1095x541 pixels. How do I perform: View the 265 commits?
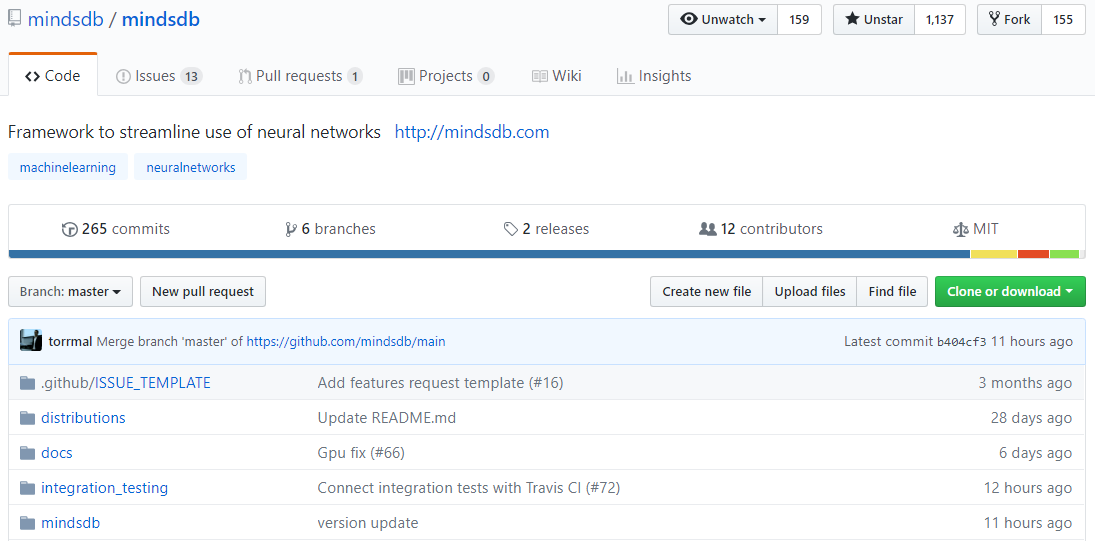116,229
